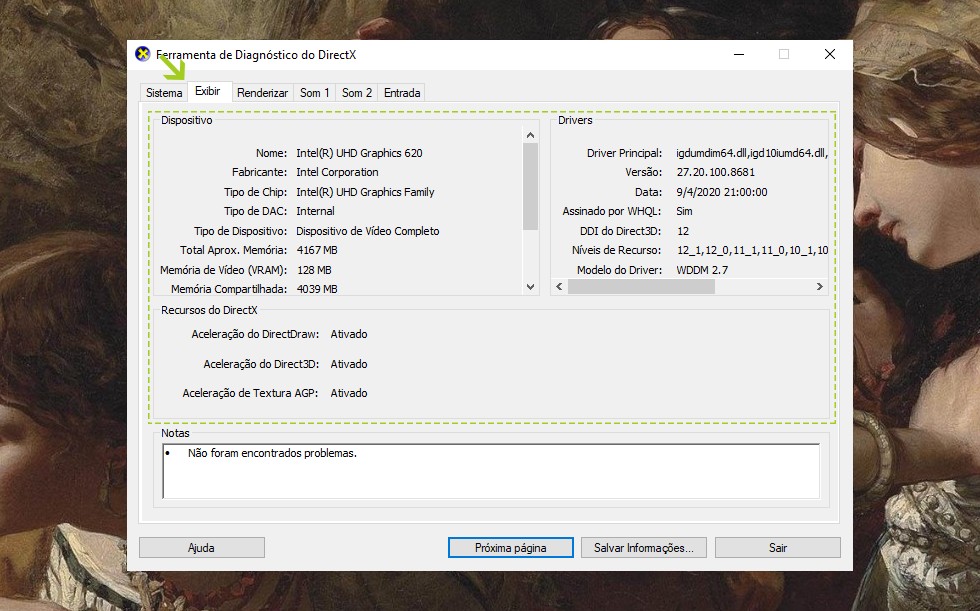This screenshot has width=980, height=611.
Task: Click the Próxima página button
Action: coord(510,548)
